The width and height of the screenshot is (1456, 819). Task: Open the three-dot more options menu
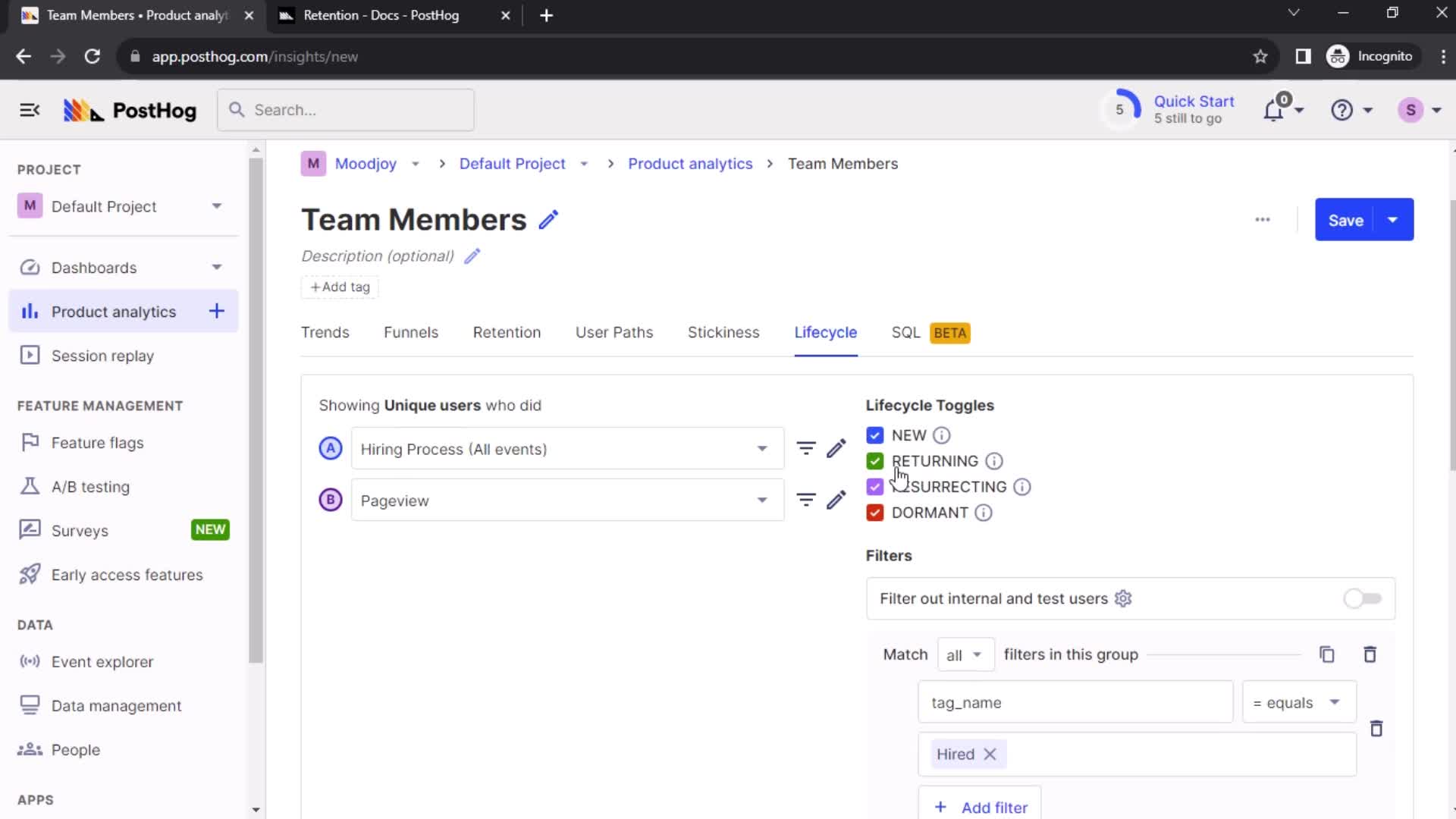[1262, 220]
